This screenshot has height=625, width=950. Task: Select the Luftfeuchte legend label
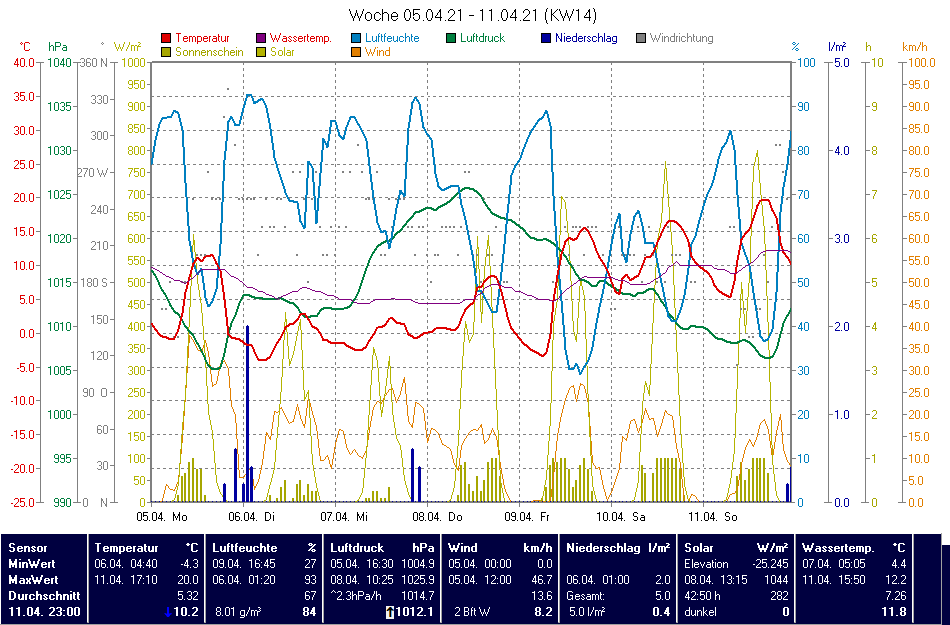click(x=392, y=38)
